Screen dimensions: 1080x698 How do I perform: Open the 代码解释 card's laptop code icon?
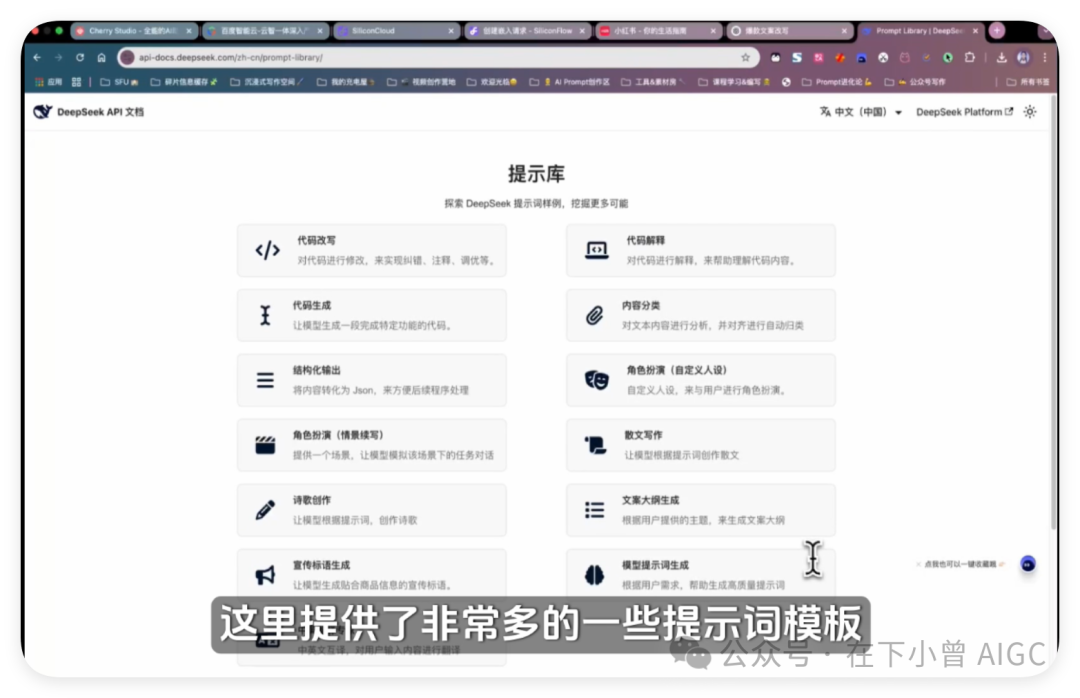[596, 250]
